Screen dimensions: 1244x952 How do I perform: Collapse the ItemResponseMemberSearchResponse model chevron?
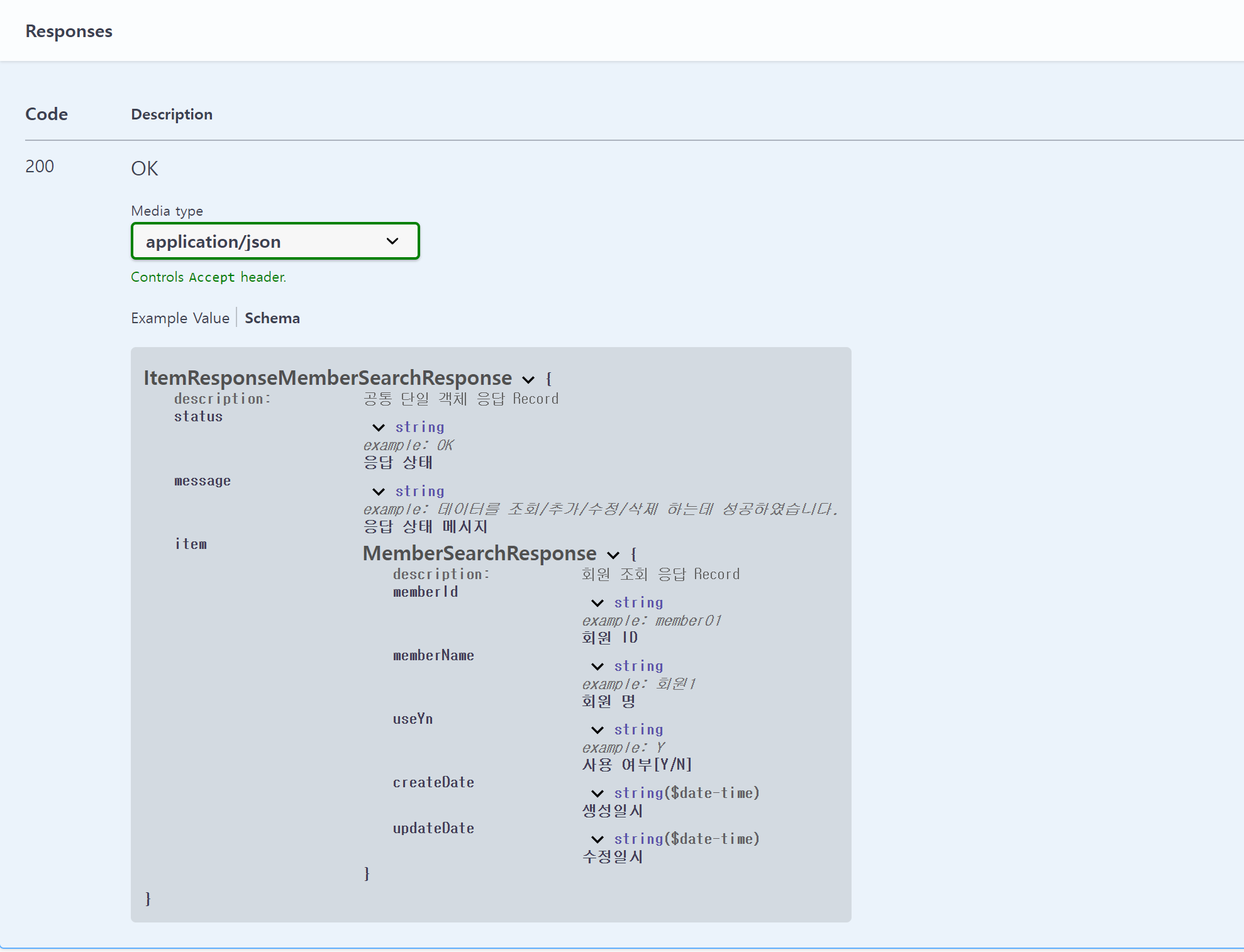[x=528, y=380]
